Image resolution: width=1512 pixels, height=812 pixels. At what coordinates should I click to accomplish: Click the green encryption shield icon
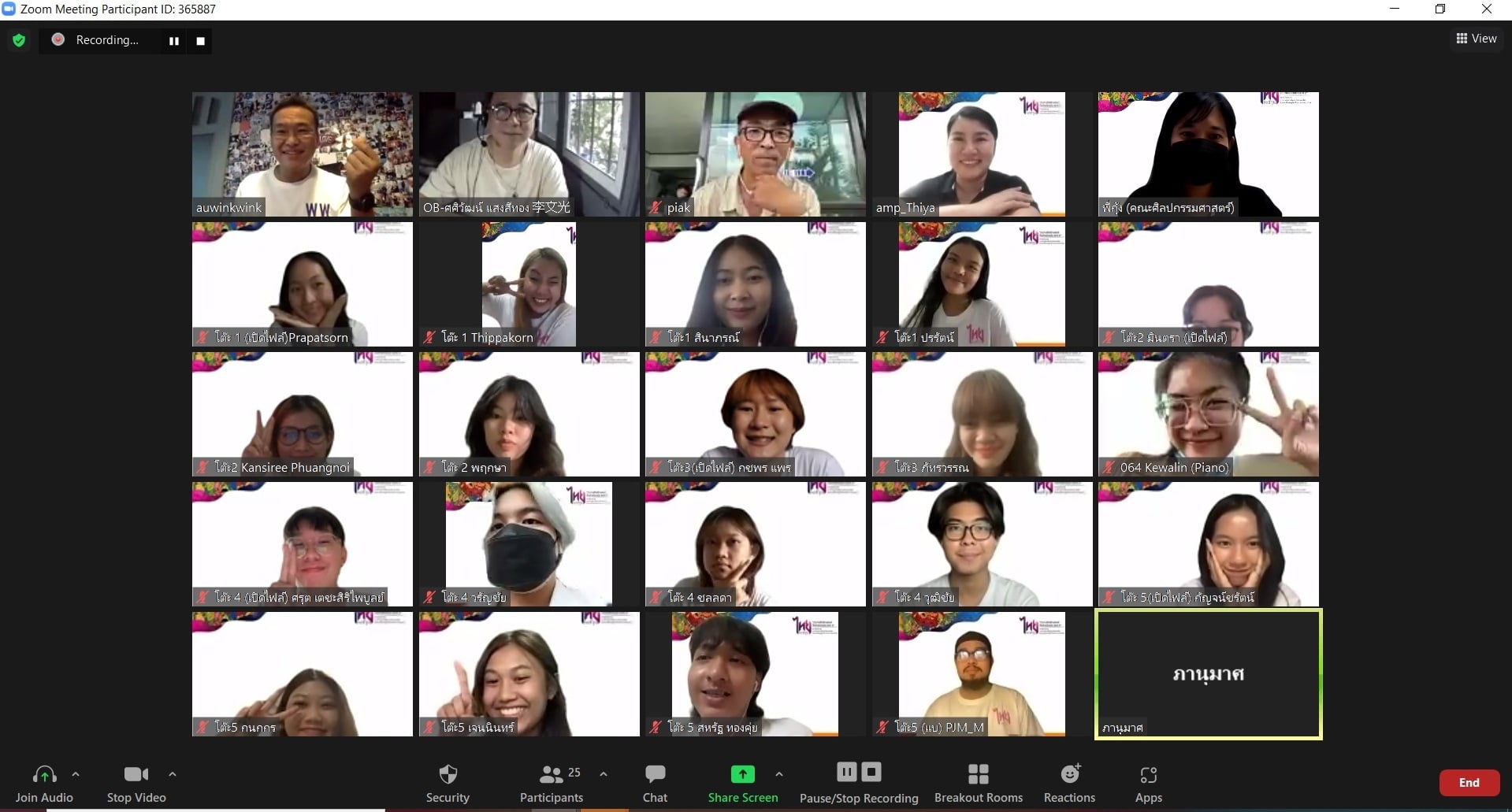19,40
